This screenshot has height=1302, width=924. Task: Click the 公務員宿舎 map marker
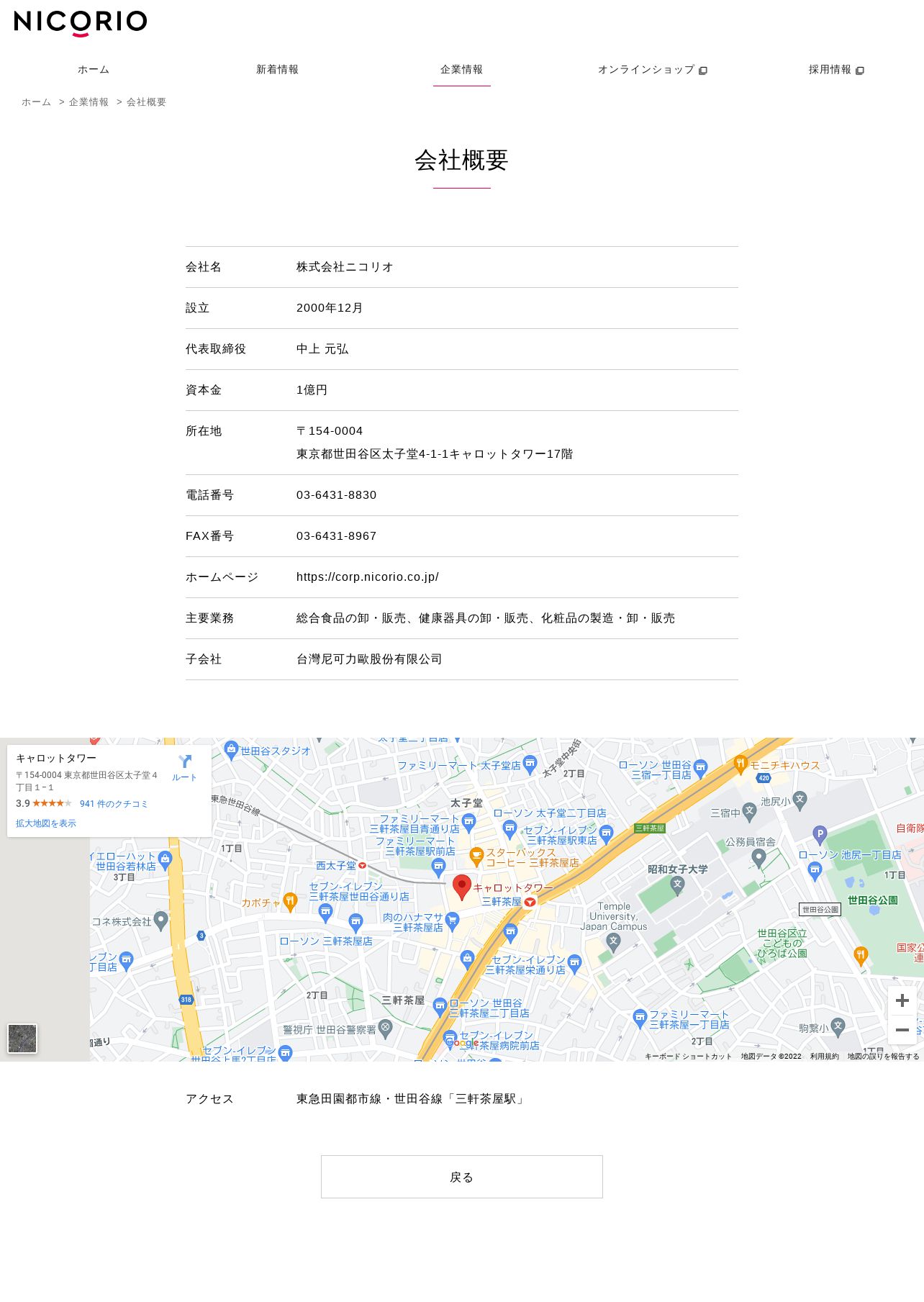(758, 858)
